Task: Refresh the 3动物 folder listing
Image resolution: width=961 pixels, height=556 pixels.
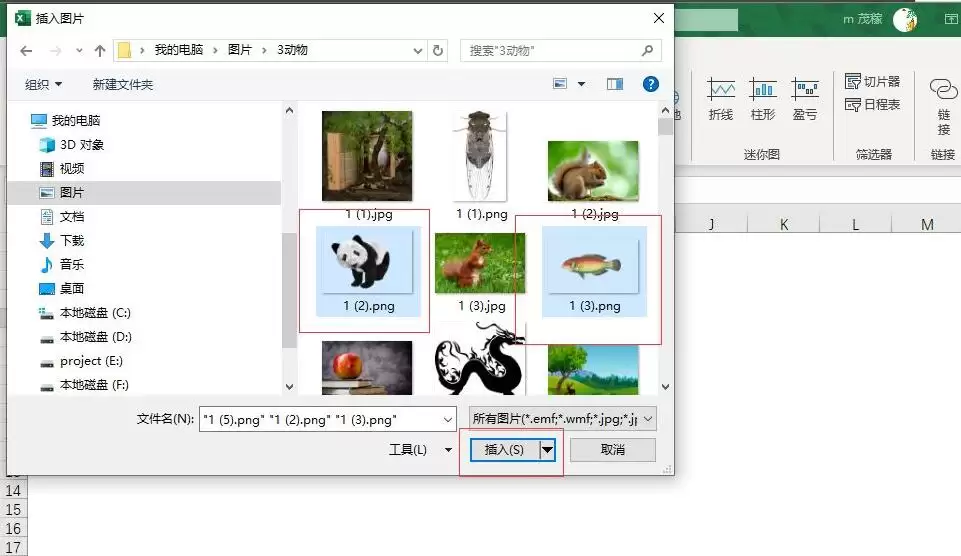Action: [438, 50]
